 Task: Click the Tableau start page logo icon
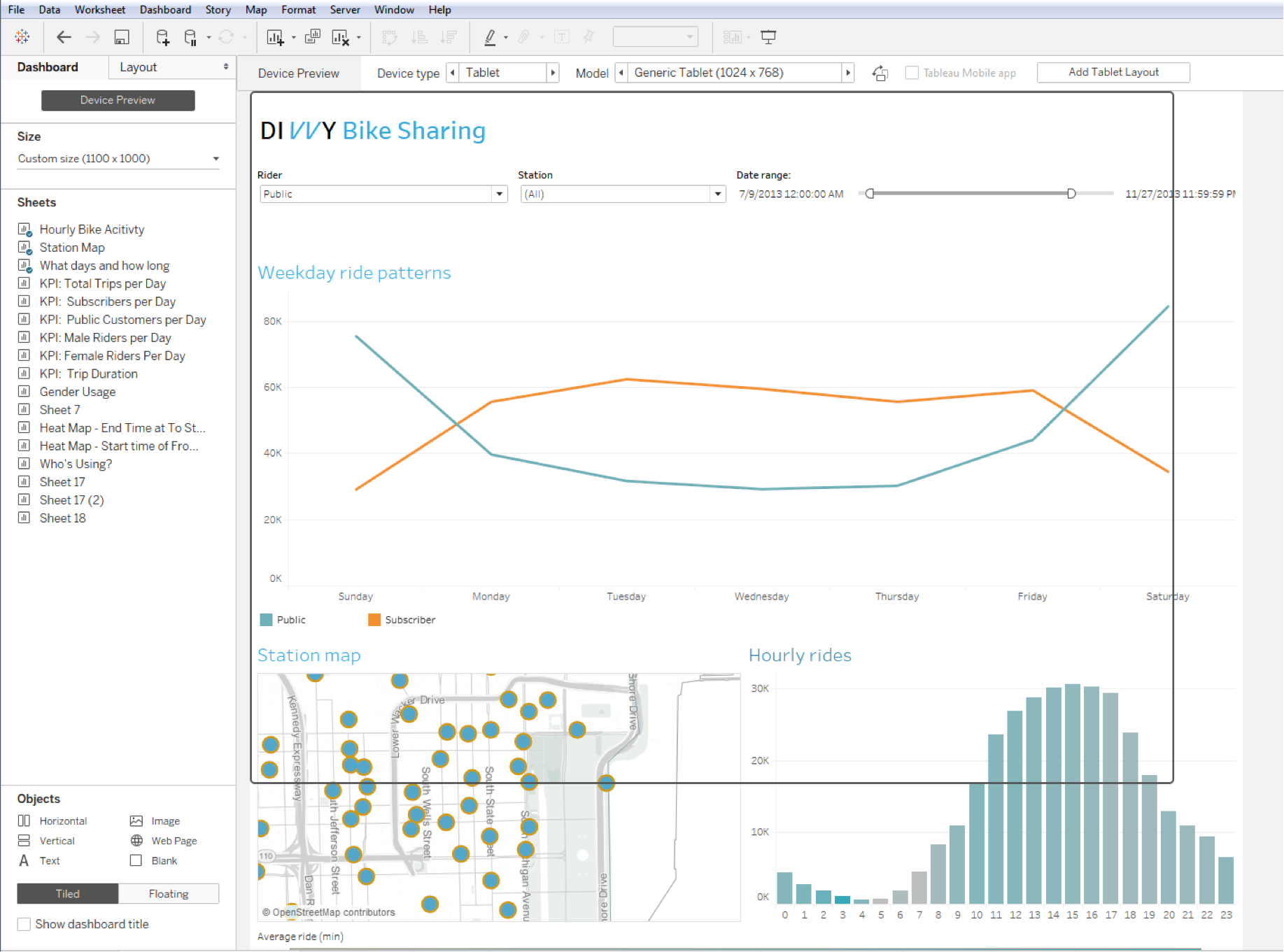(x=22, y=37)
